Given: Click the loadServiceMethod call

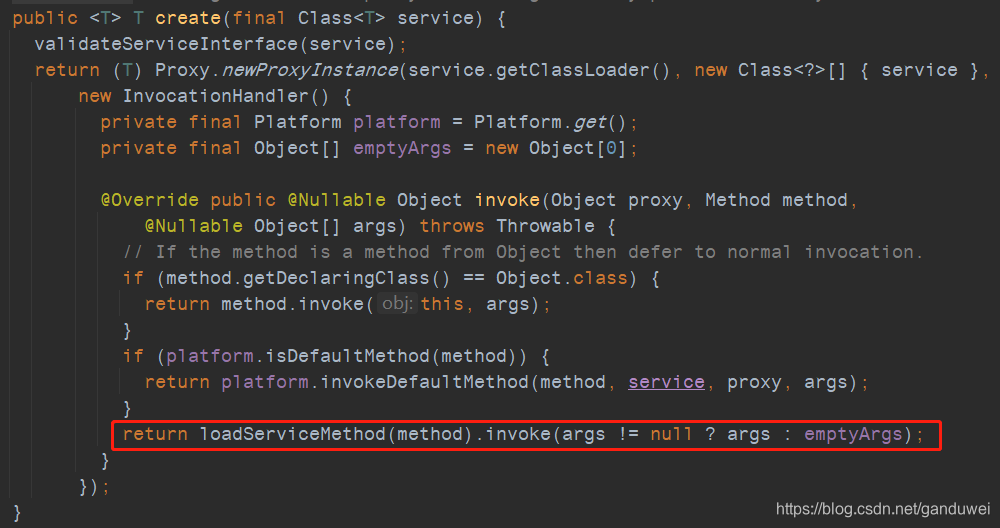Looking at the screenshot, I should coord(293,435).
